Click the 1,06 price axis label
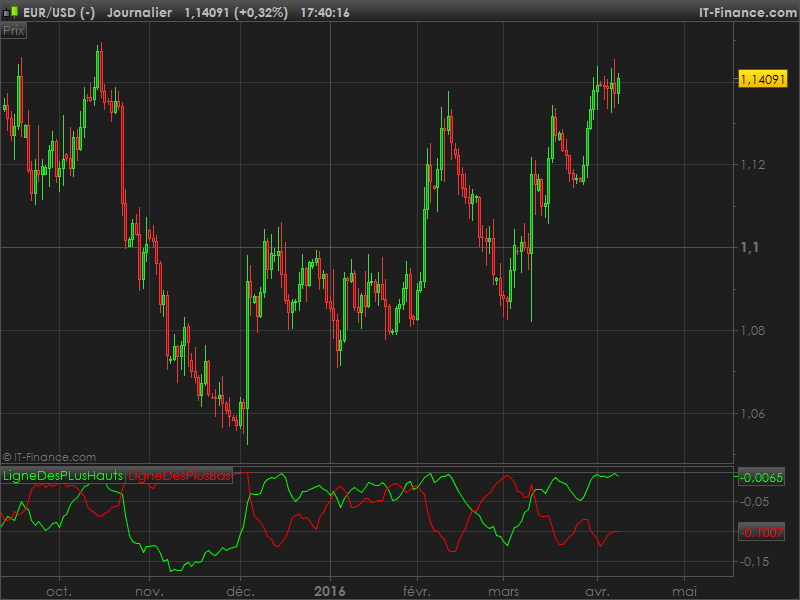 coord(753,413)
